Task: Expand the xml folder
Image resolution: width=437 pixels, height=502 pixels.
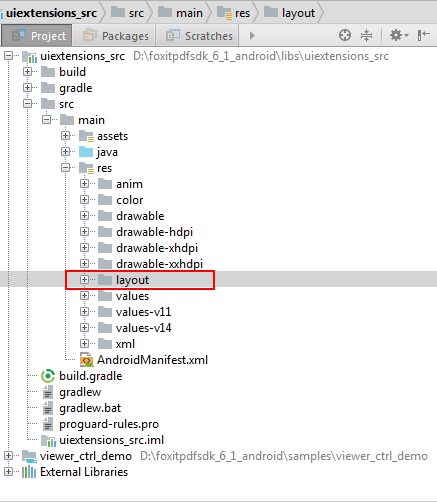Action: (85, 344)
